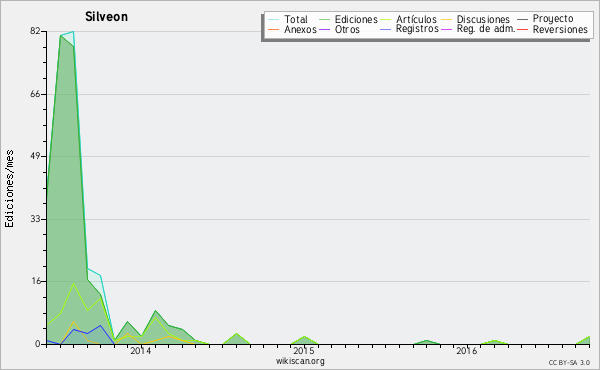
Task: Click the Reg. de adm. legend label
Action: click(x=486, y=29)
